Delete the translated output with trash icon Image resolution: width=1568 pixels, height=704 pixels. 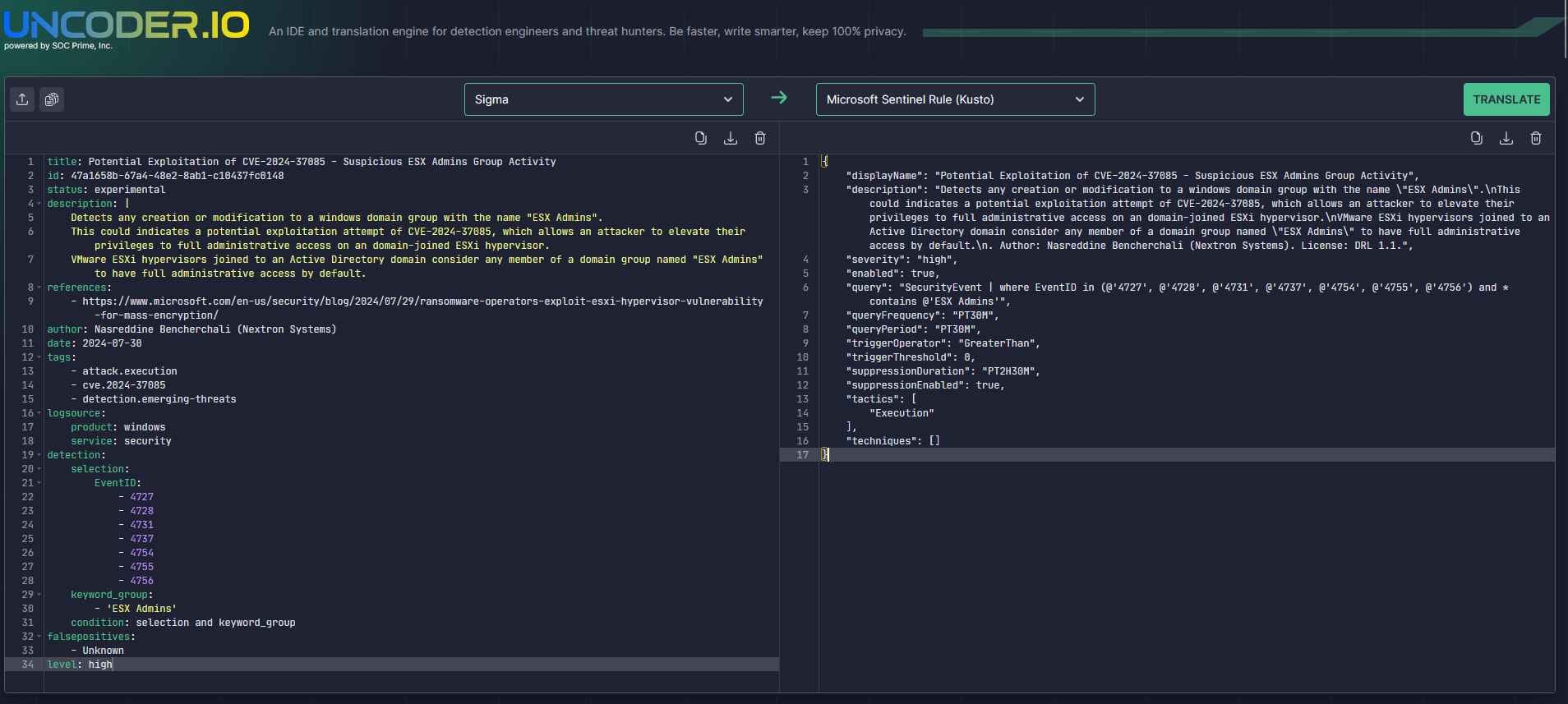pos(1536,138)
